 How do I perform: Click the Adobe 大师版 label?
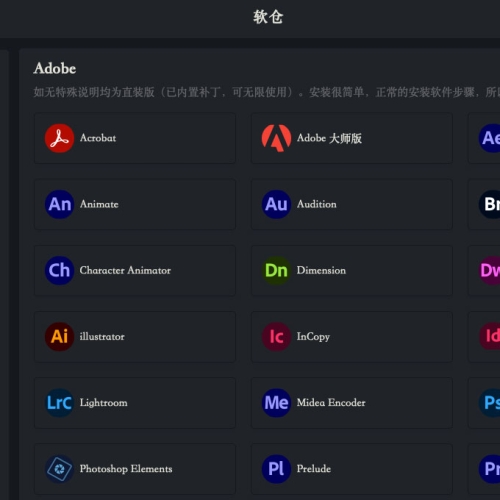[329, 138]
